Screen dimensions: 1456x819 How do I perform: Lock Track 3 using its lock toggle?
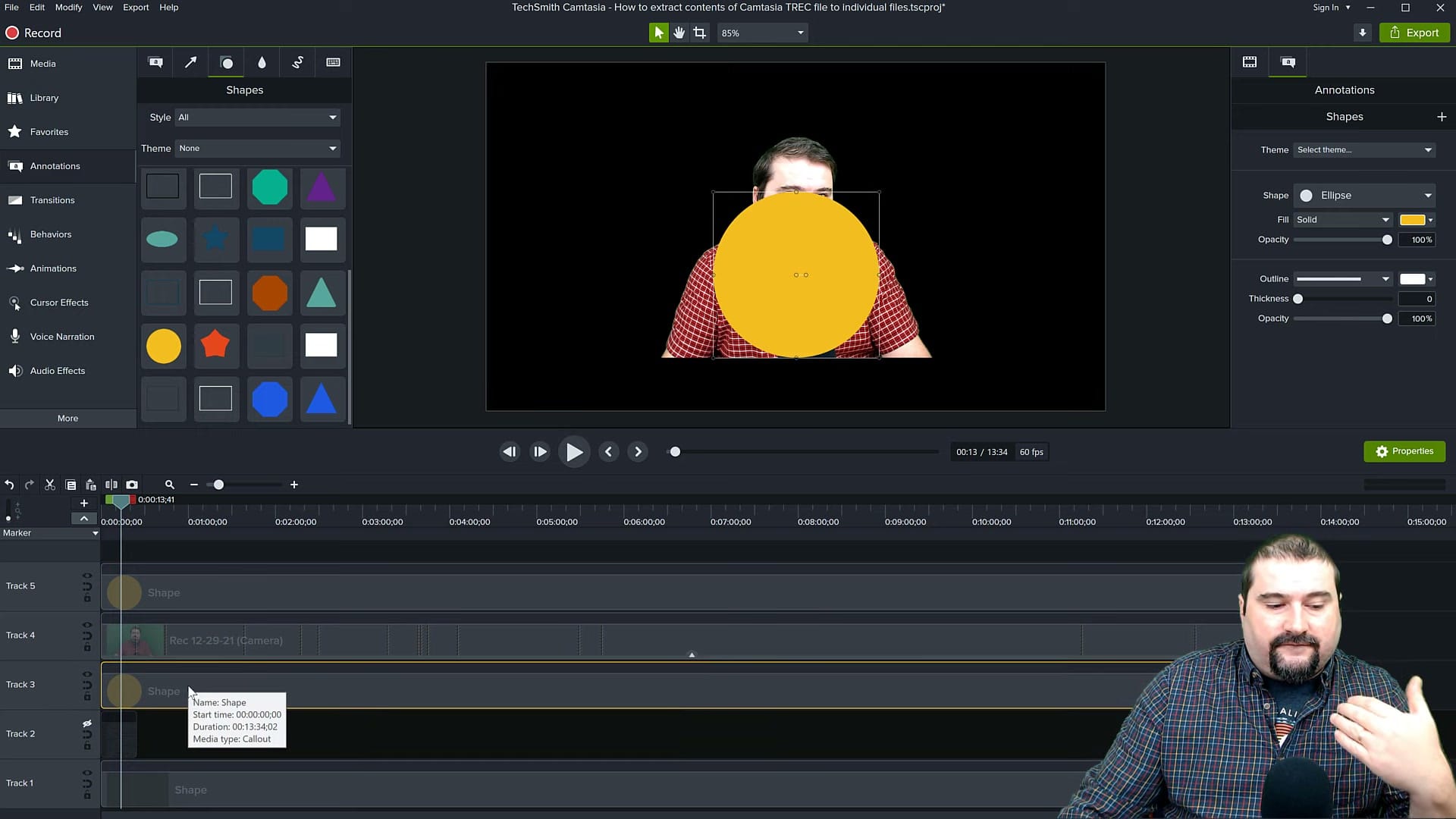coord(87,697)
